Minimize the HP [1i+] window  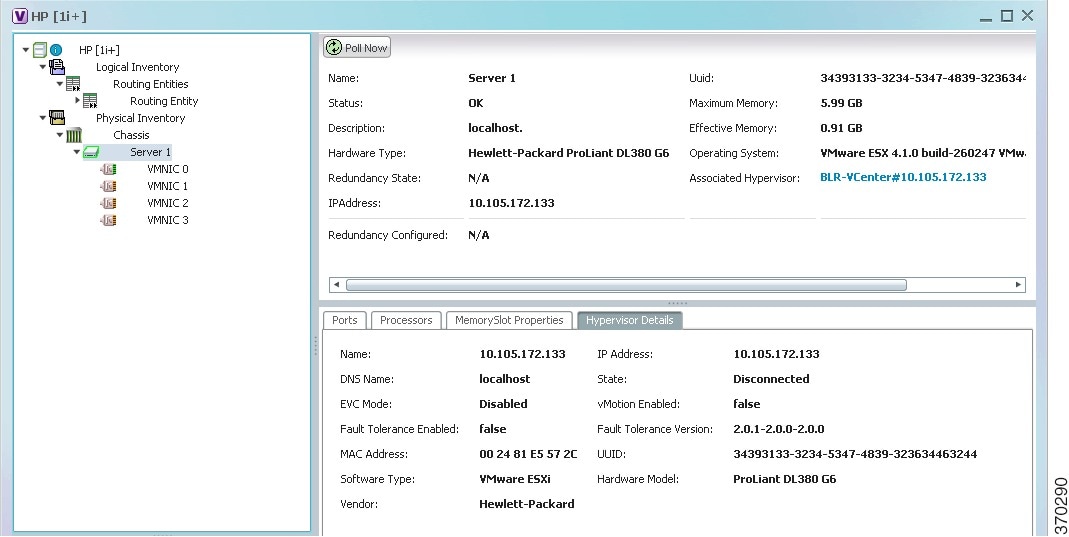pyautogui.click(x=985, y=18)
